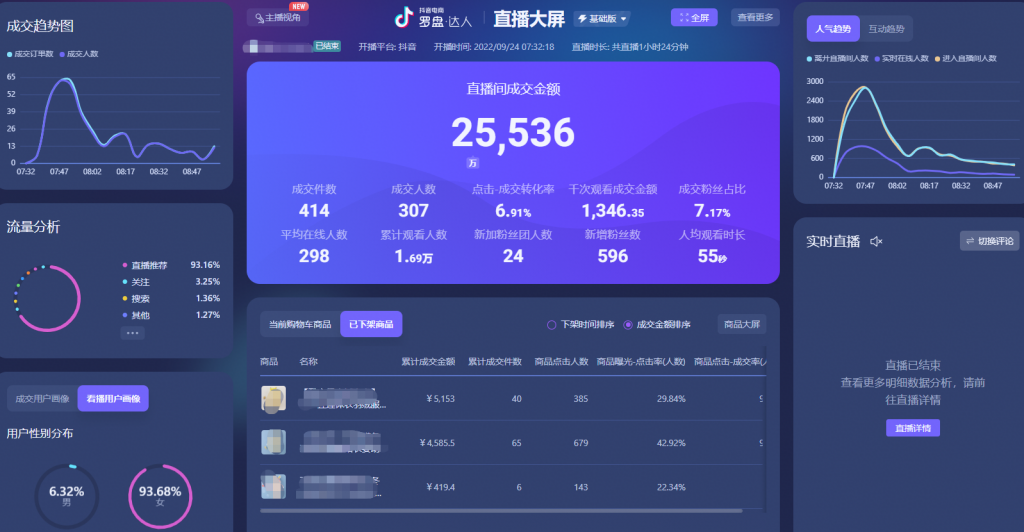This screenshot has height=532, width=1024.
Task: Click the ¥419.4 amount cell
Action: tap(440, 487)
